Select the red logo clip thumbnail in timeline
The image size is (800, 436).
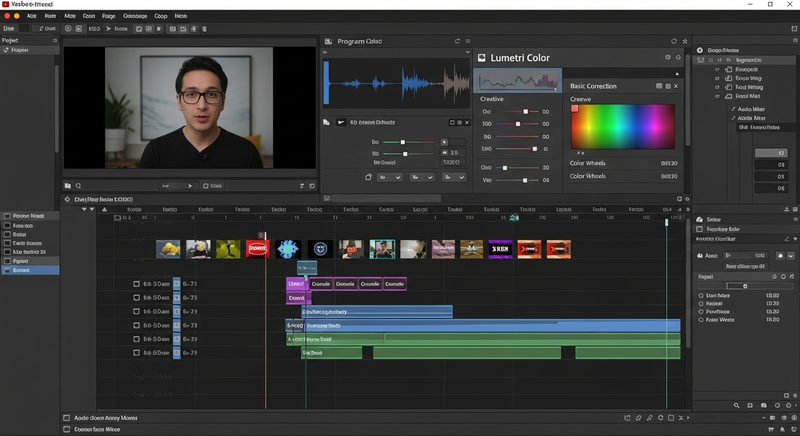pyautogui.click(x=258, y=249)
